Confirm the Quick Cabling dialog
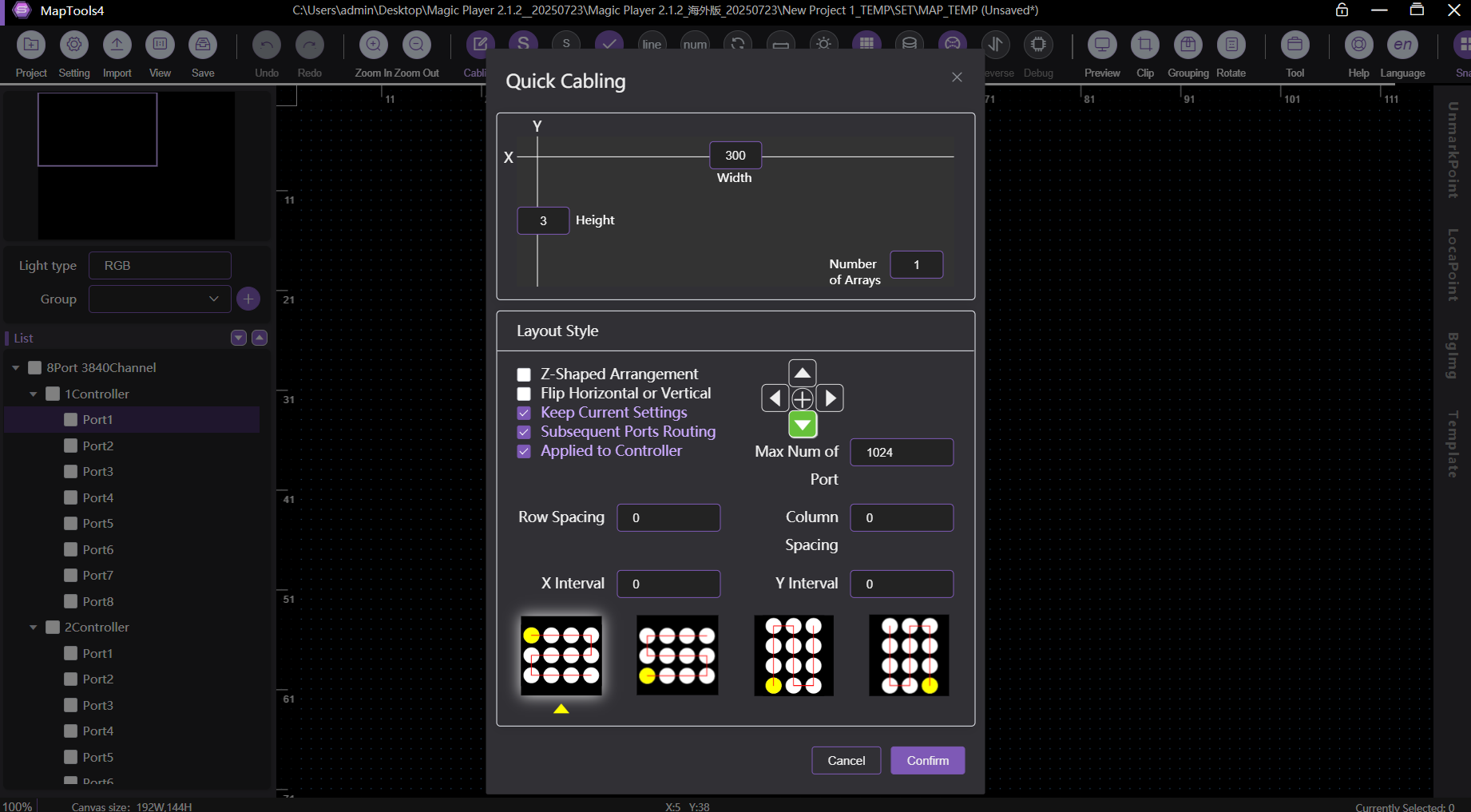The height and width of the screenshot is (812, 1471). 927,760
